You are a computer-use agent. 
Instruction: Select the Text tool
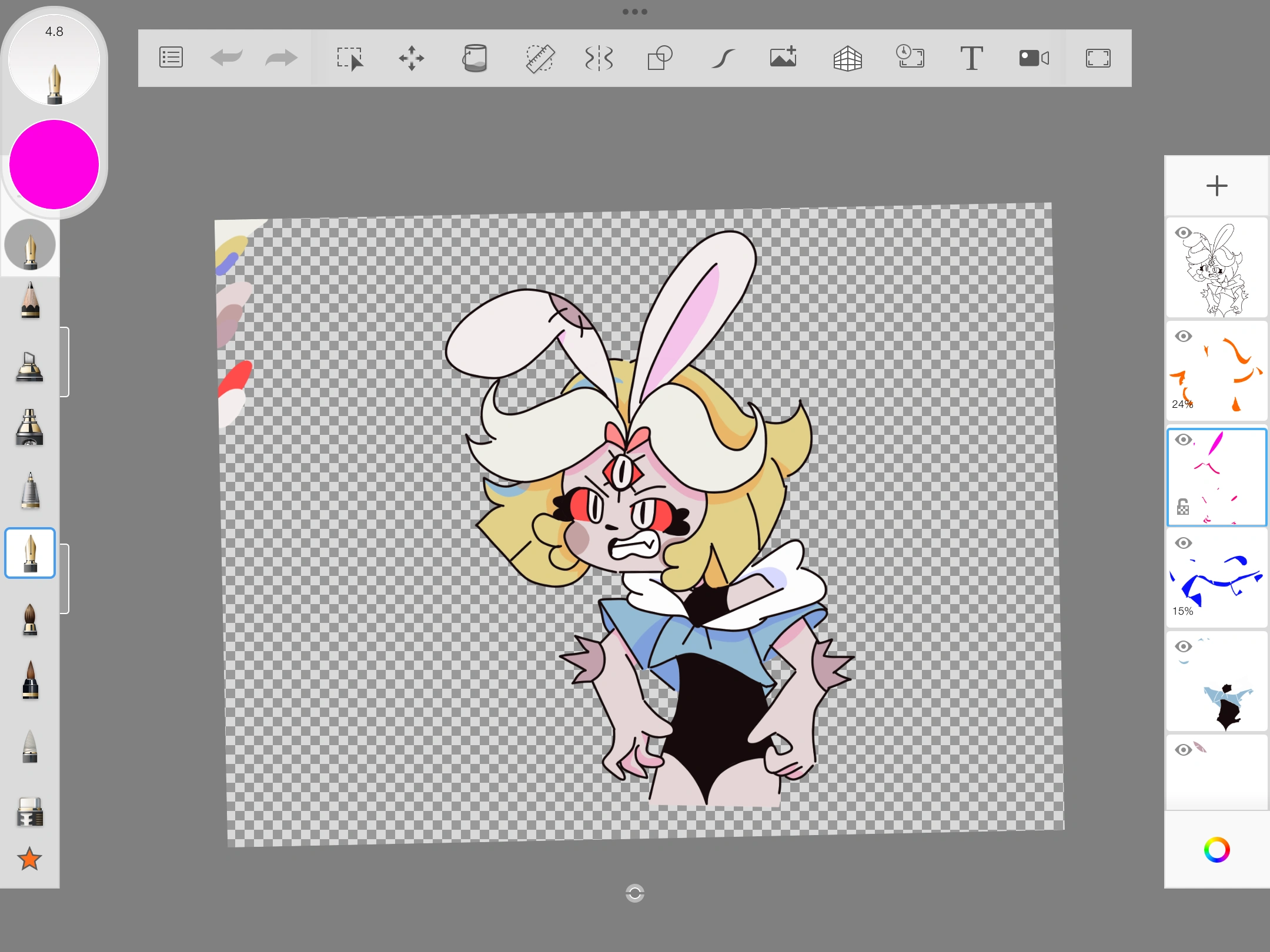971,58
